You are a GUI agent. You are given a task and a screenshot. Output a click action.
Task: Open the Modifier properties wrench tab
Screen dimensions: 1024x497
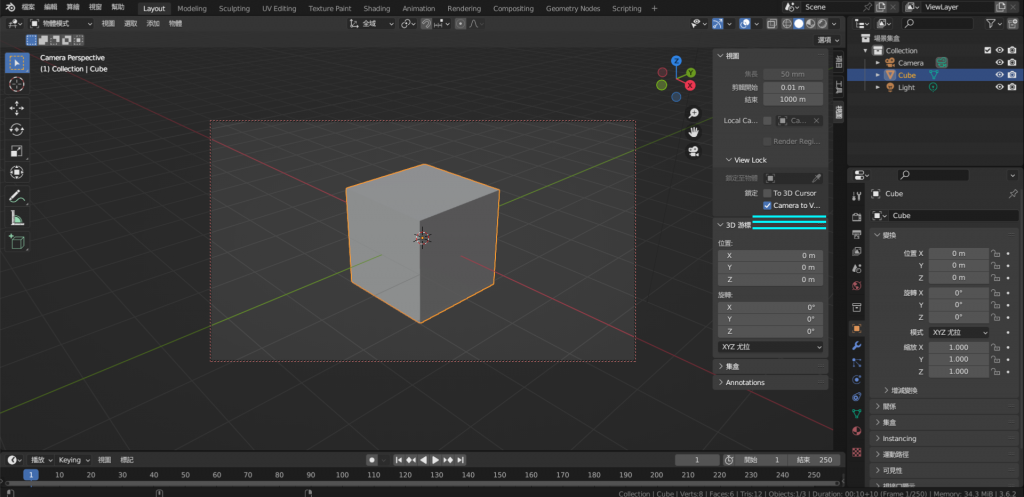click(x=856, y=345)
